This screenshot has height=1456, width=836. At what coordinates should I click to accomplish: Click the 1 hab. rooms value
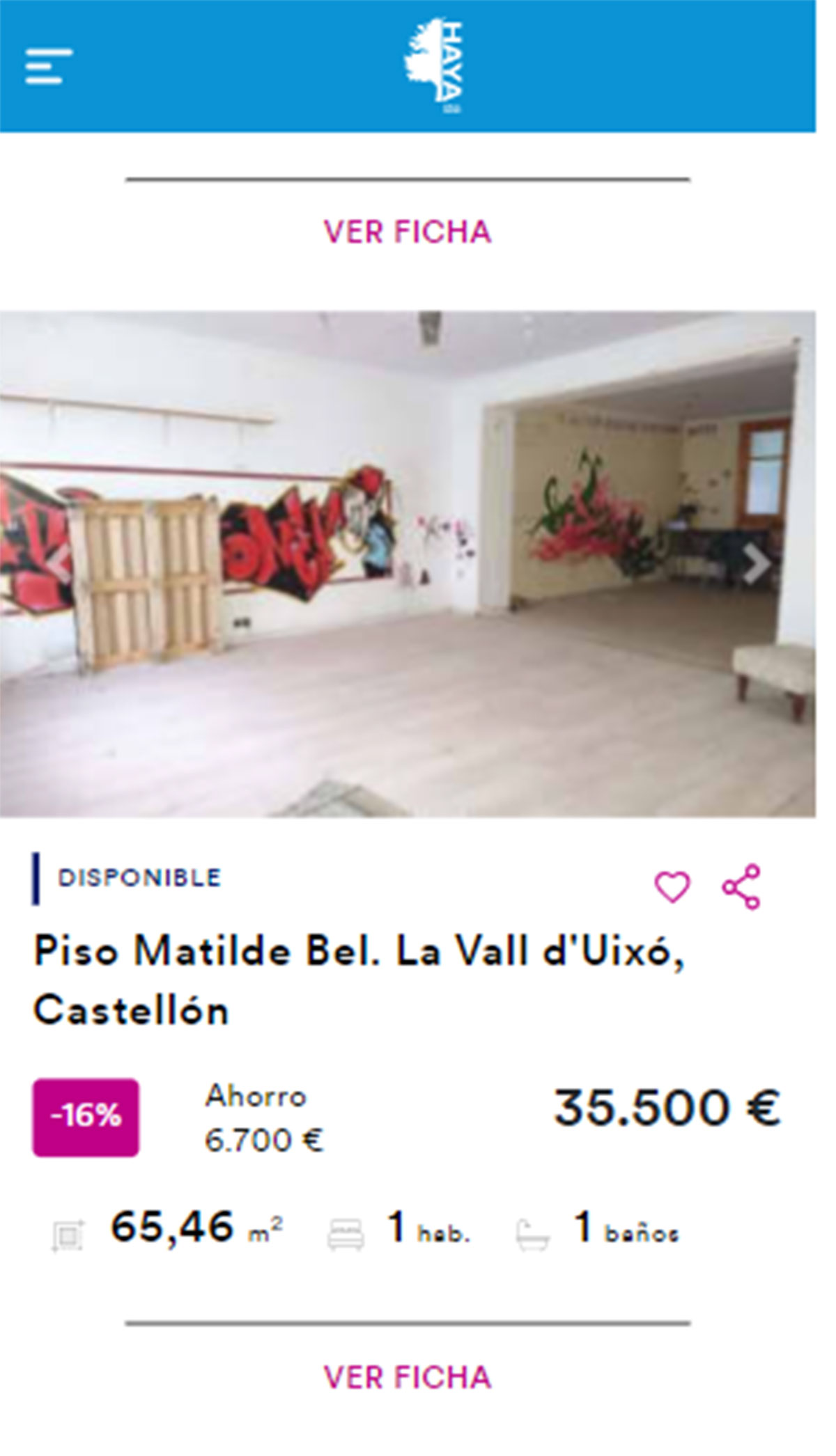point(428,1227)
